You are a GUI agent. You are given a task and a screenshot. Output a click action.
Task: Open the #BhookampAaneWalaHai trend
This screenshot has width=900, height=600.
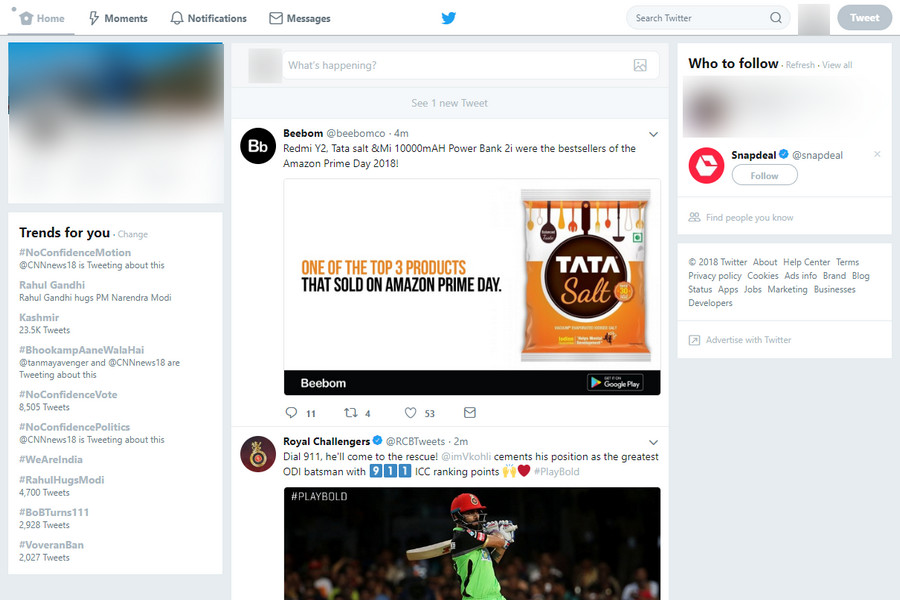click(x=82, y=350)
